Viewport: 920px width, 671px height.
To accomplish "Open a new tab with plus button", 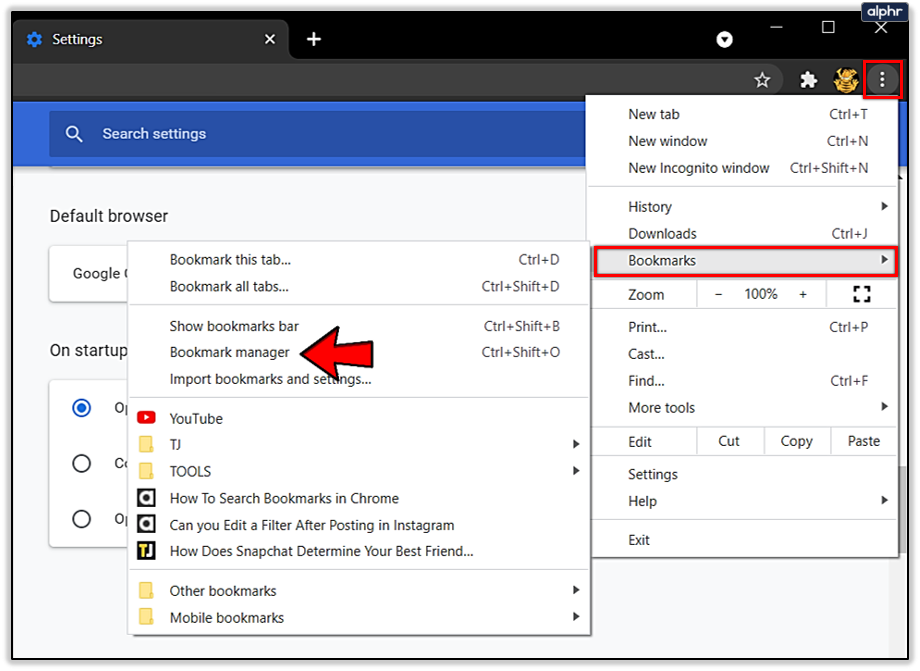I will (314, 39).
